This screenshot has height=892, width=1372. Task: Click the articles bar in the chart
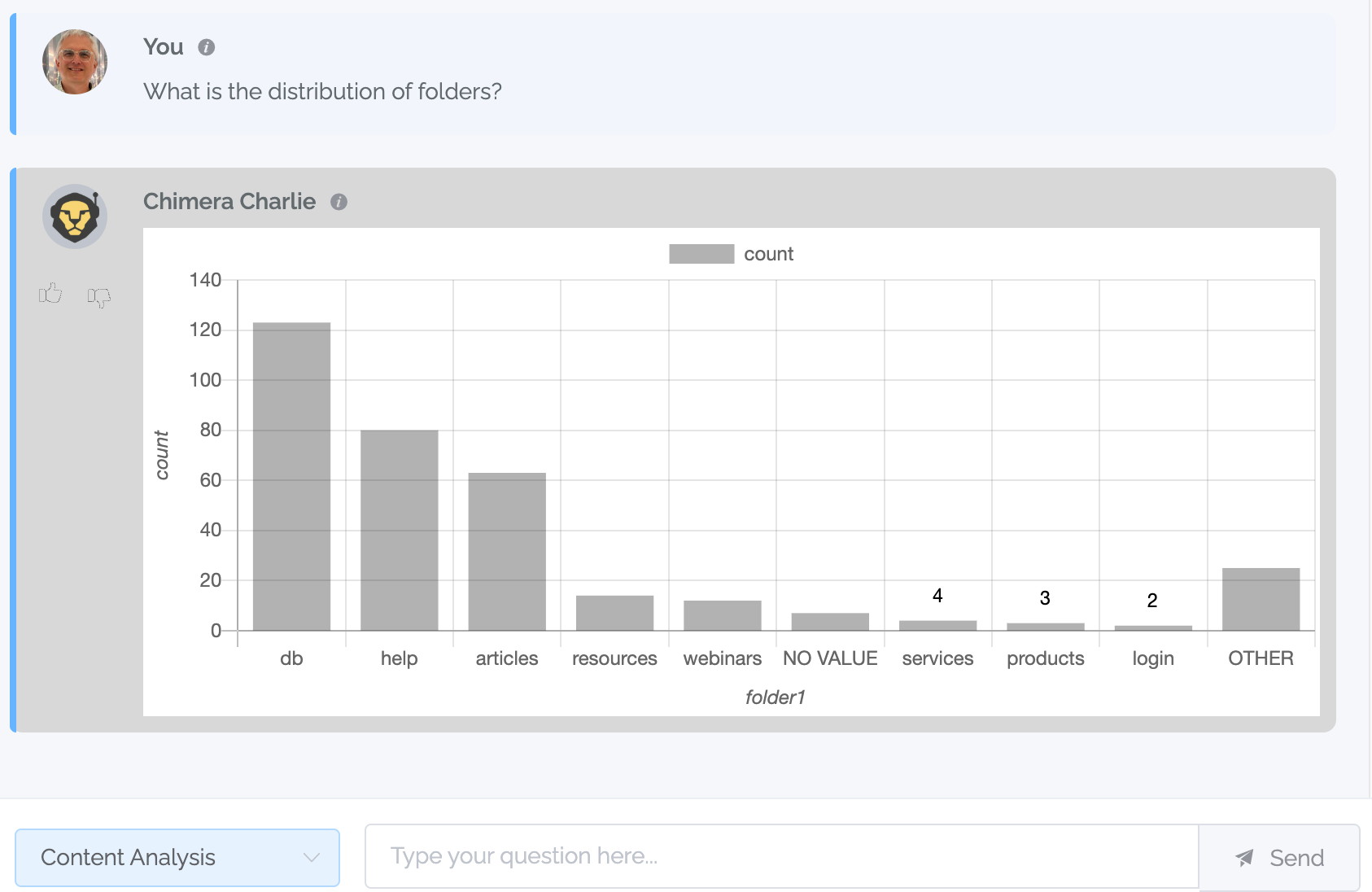(x=507, y=552)
